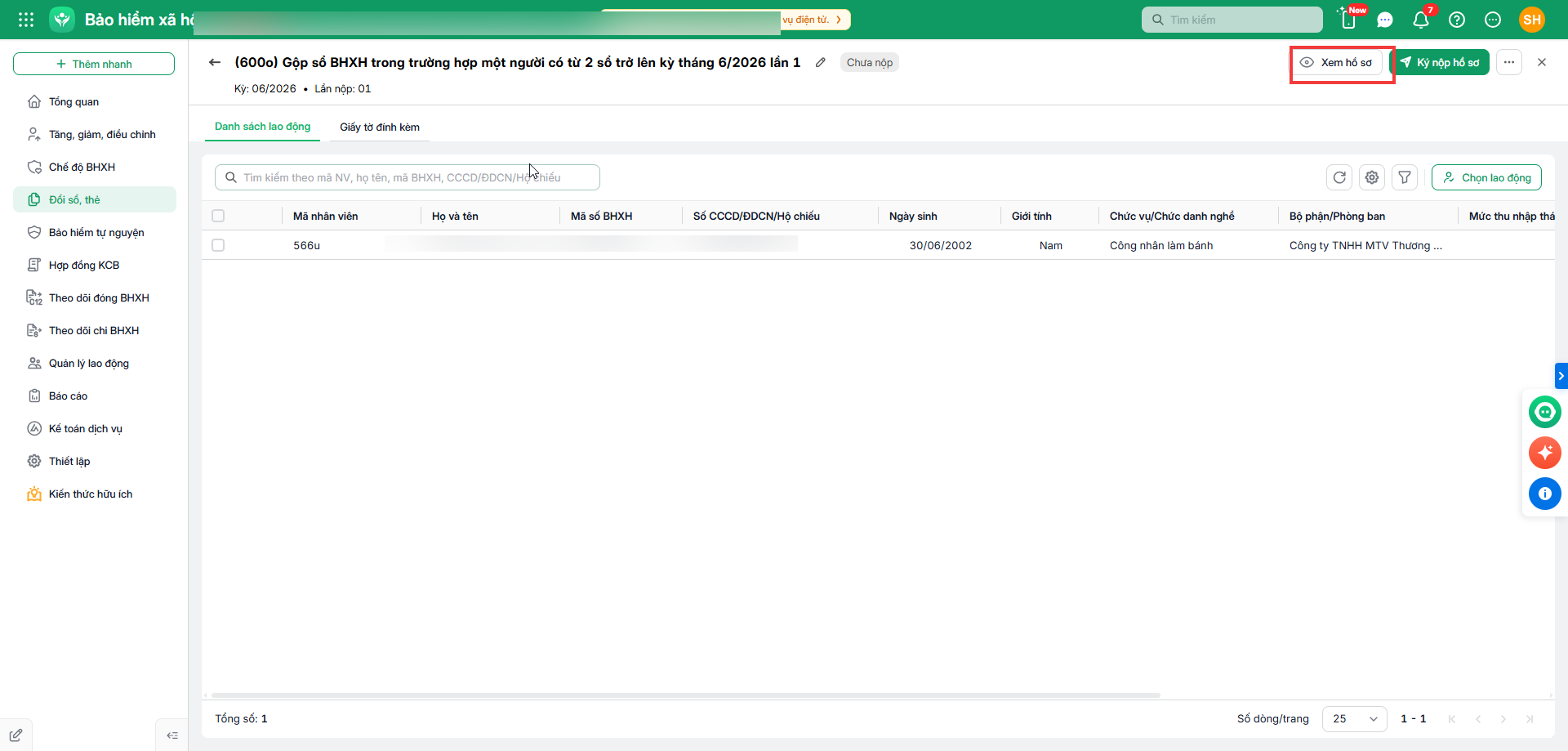Image resolution: width=1568 pixels, height=751 pixels.
Task: Click birth date 30/06/2002 cell
Action: 941,245
